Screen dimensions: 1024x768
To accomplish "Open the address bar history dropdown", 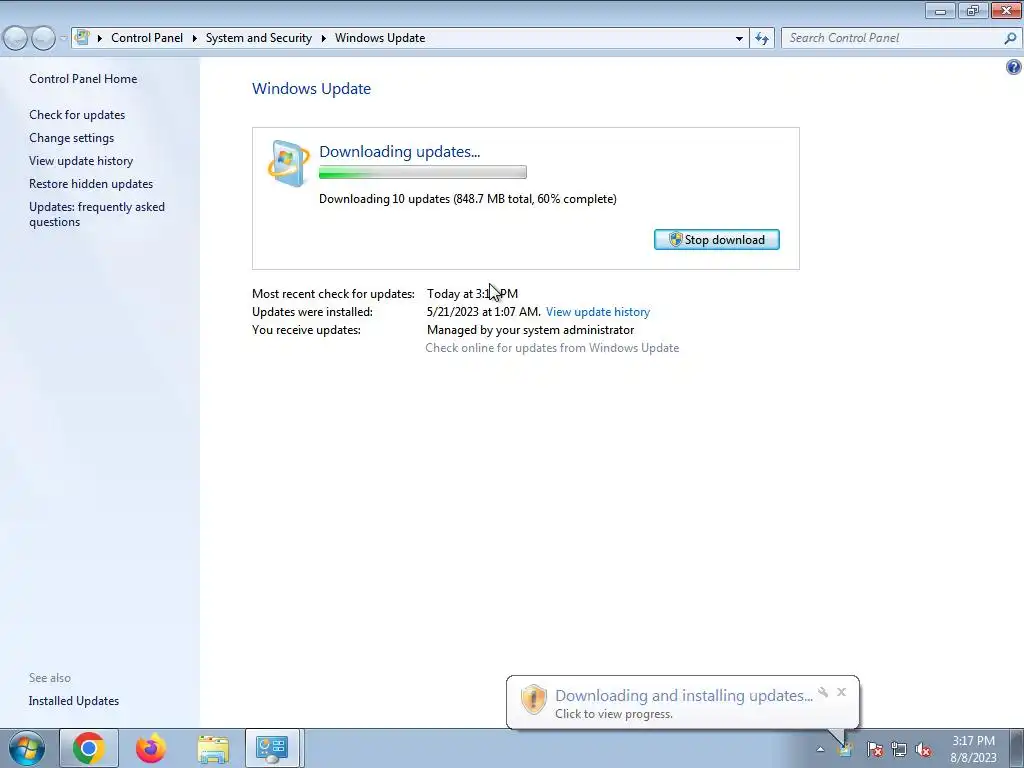I will pyautogui.click(x=739, y=38).
